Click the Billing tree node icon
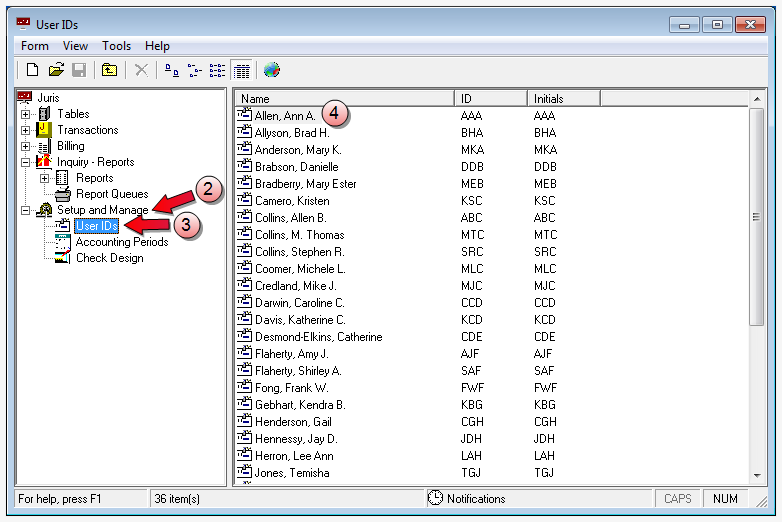 coord(44,146)
